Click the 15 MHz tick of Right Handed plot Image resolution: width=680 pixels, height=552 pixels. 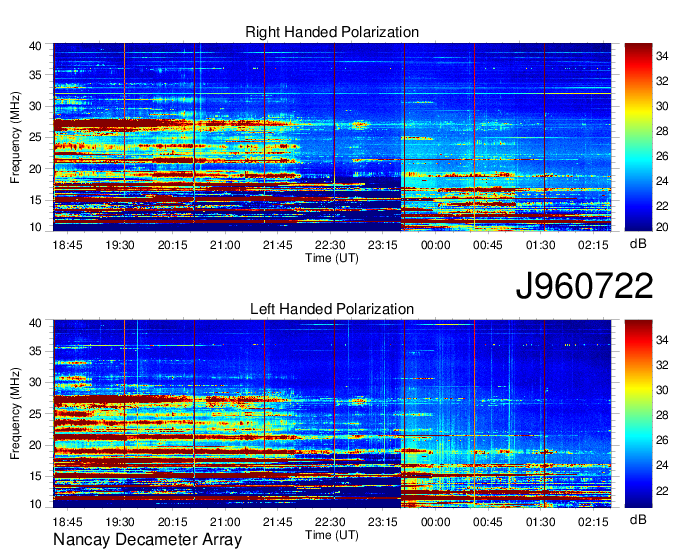point(35,200)
